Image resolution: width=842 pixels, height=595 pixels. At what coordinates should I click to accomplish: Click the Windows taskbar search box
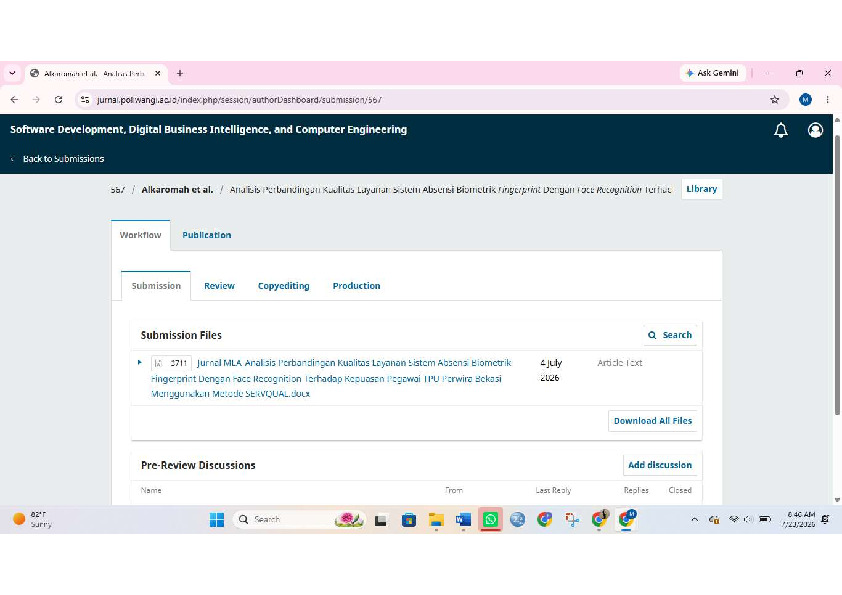[x=299, y=519]
